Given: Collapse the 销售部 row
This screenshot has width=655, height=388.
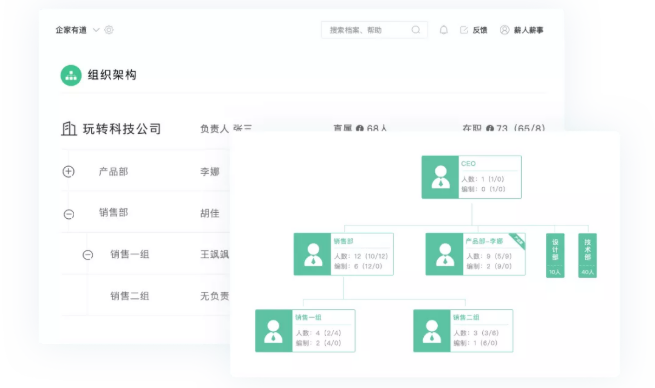Looking at the screenshot, I should [69, 214].
